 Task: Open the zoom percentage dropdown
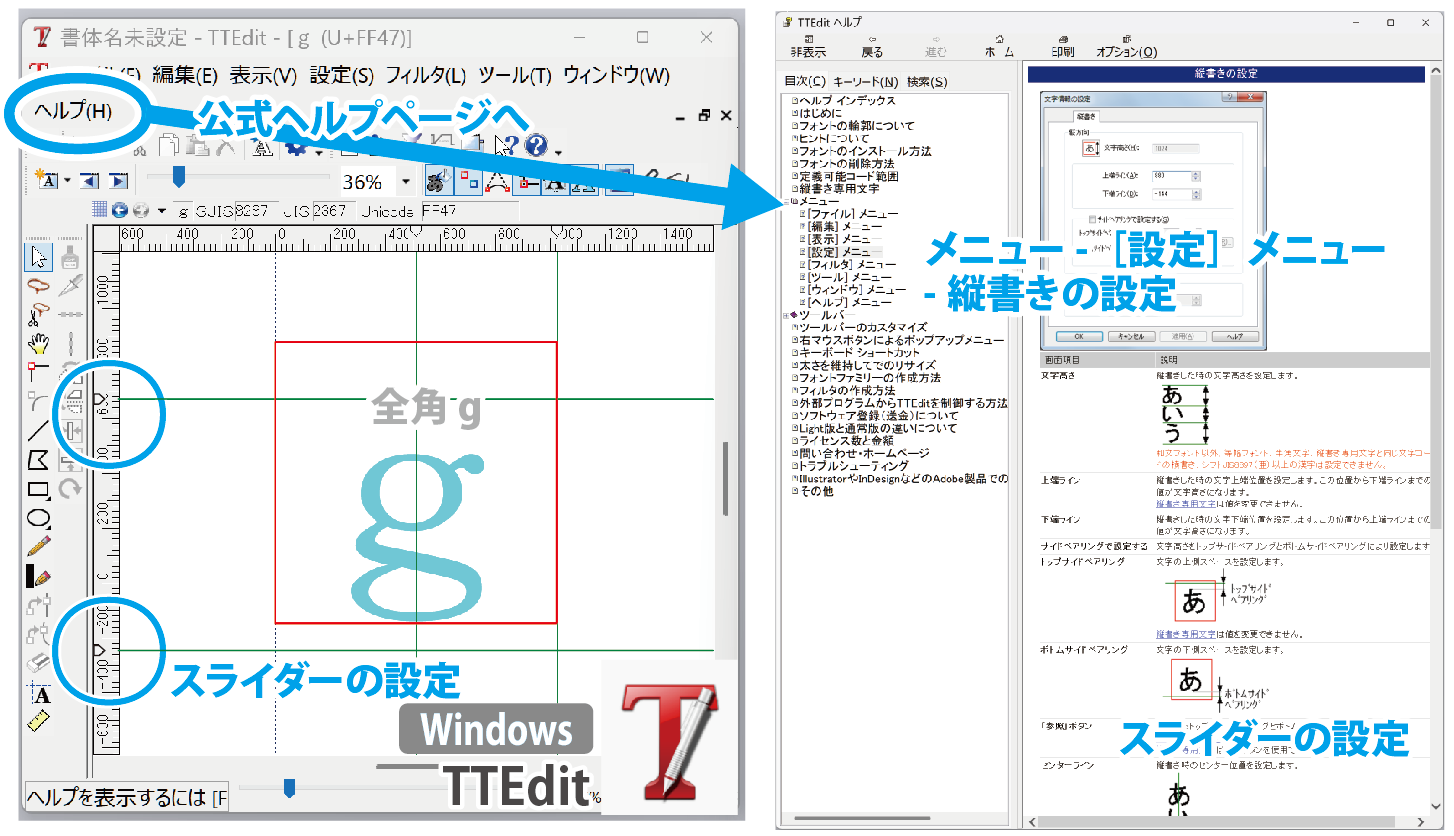405,182
